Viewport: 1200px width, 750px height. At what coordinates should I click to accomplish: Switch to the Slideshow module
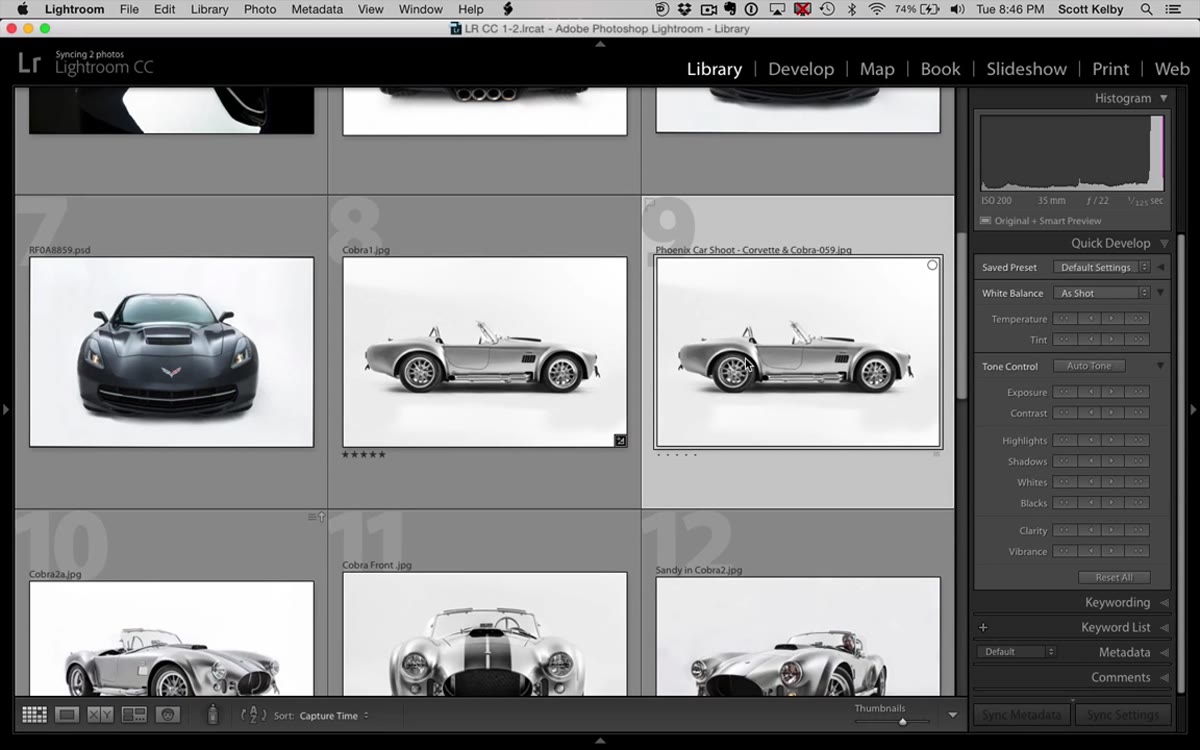[x=1026, y=69]
